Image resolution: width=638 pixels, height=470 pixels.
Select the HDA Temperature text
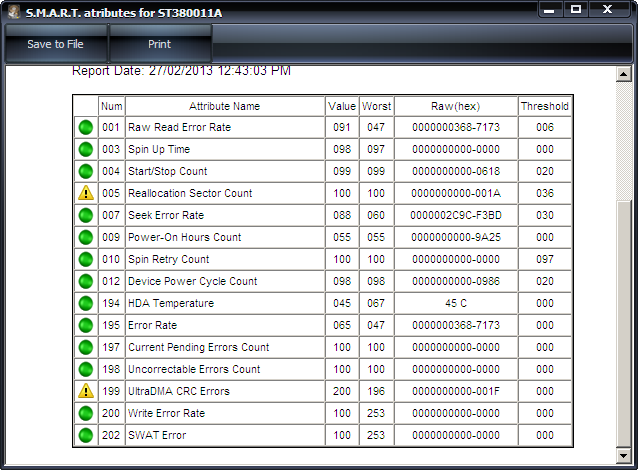click(x=171, y=303)
